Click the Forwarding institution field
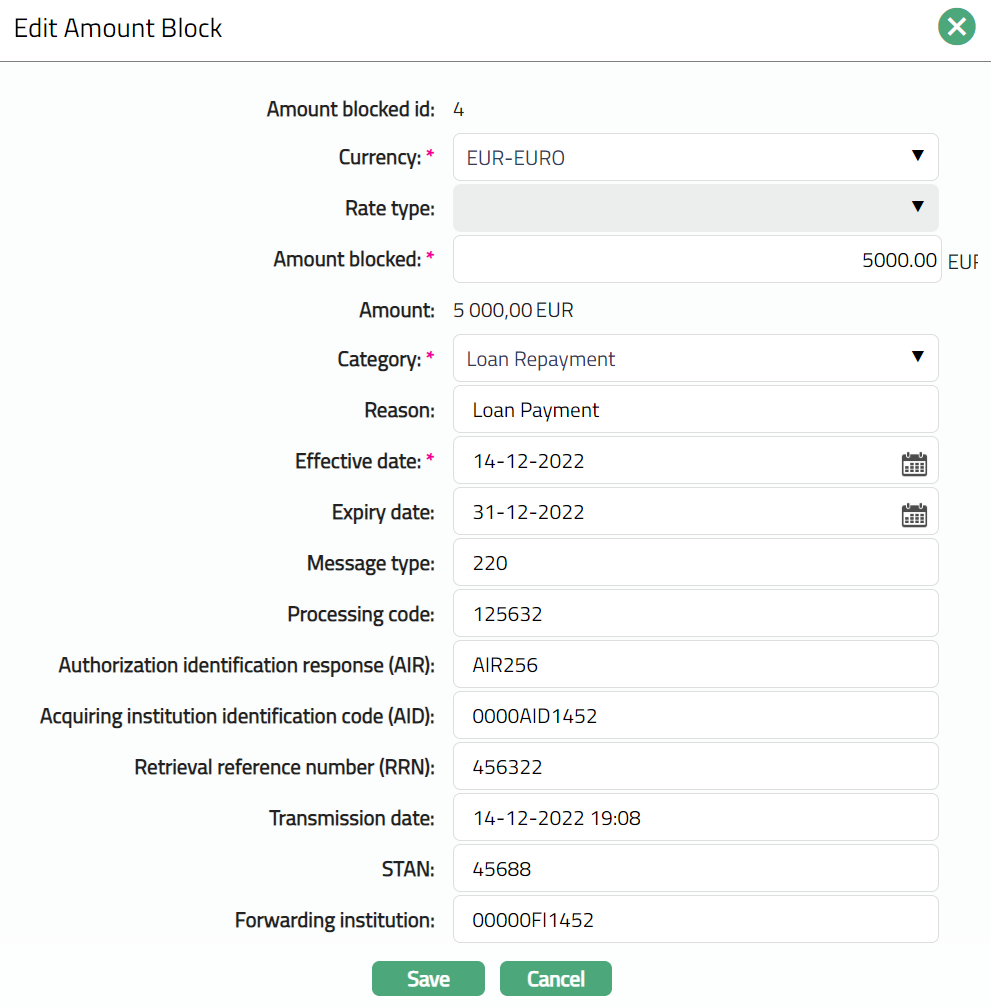Image resolution: width=991 pixels, height=1007 pixels. click(695, 920)
